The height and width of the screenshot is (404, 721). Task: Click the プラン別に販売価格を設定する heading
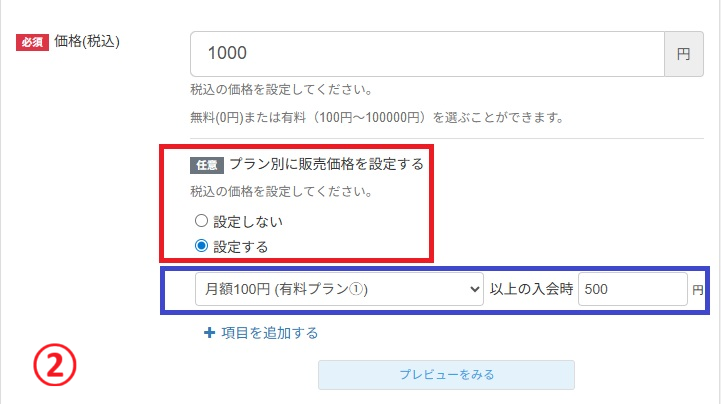click(326, 164)
